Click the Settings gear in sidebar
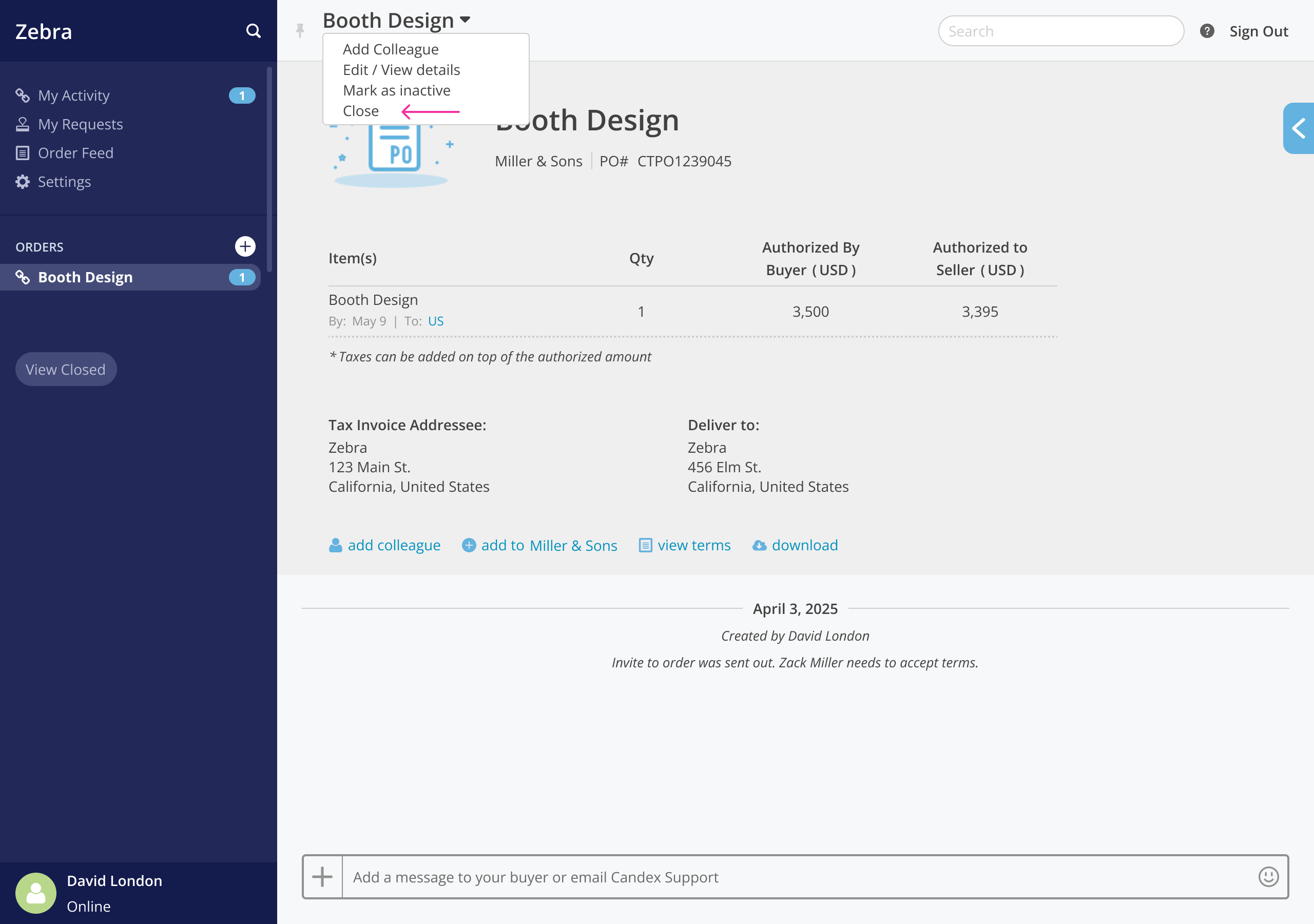This screenshot has width=1314, height=924. point(23,182)
